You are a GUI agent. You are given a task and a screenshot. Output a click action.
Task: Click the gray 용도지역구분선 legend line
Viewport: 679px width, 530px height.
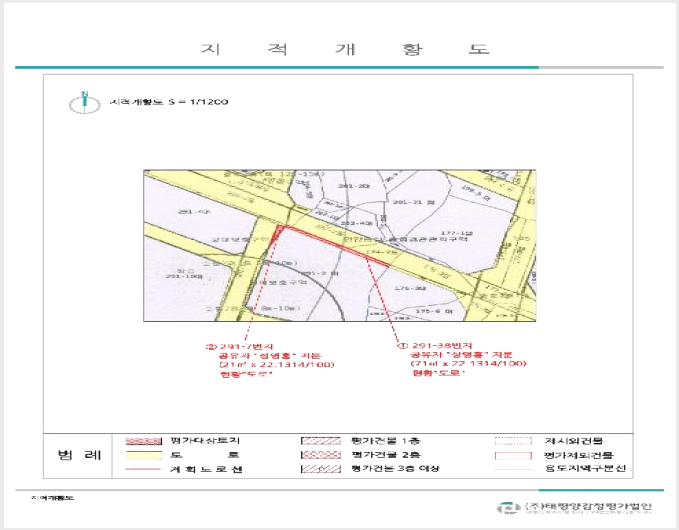pyautogui.click(x=513, y=469)
